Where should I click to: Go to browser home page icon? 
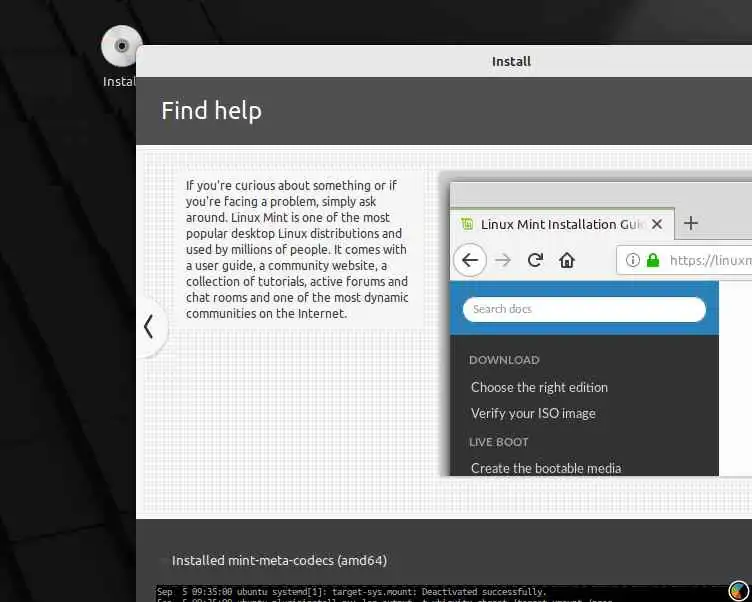click(x=567, y=260)
